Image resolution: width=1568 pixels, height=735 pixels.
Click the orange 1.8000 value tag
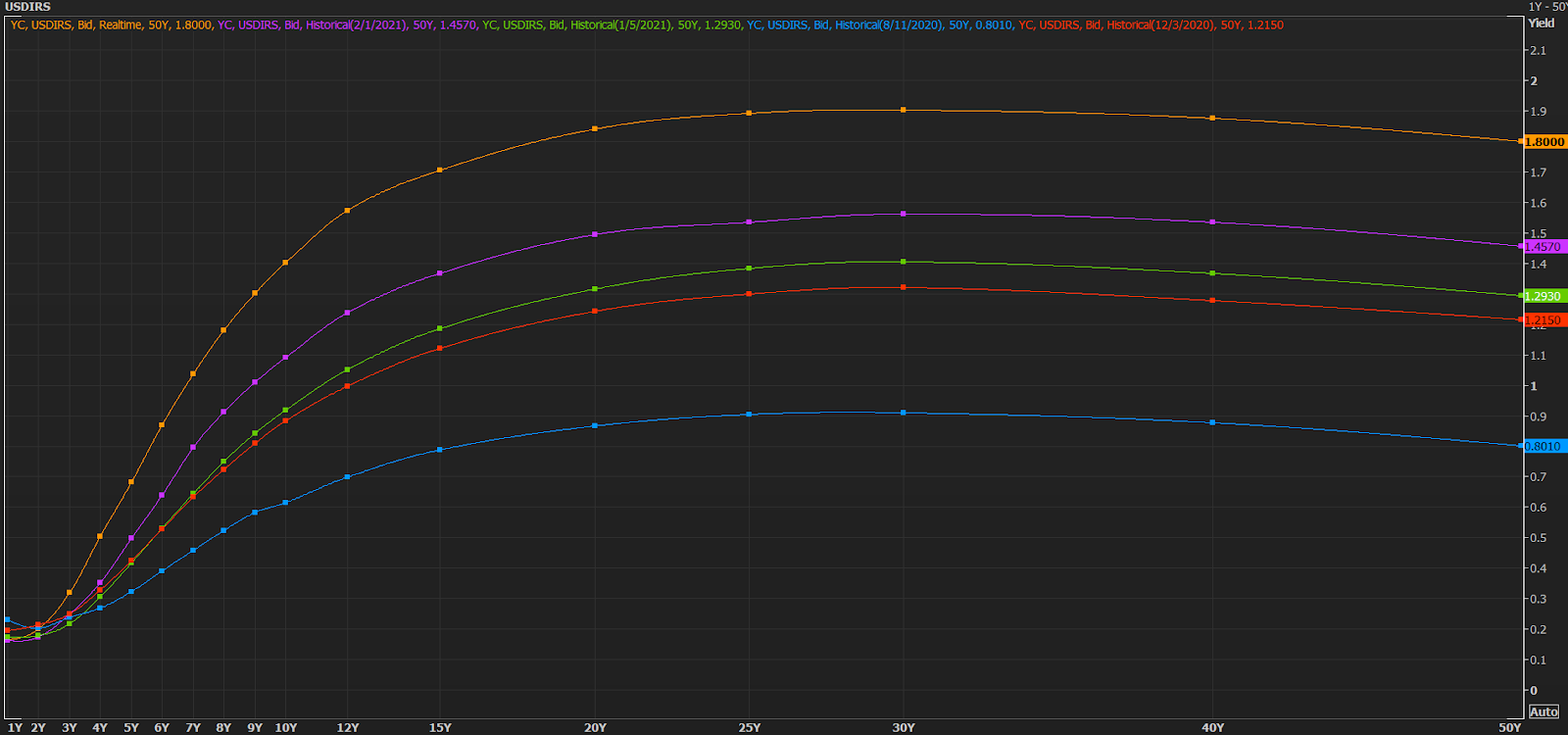pos(1544,142)
